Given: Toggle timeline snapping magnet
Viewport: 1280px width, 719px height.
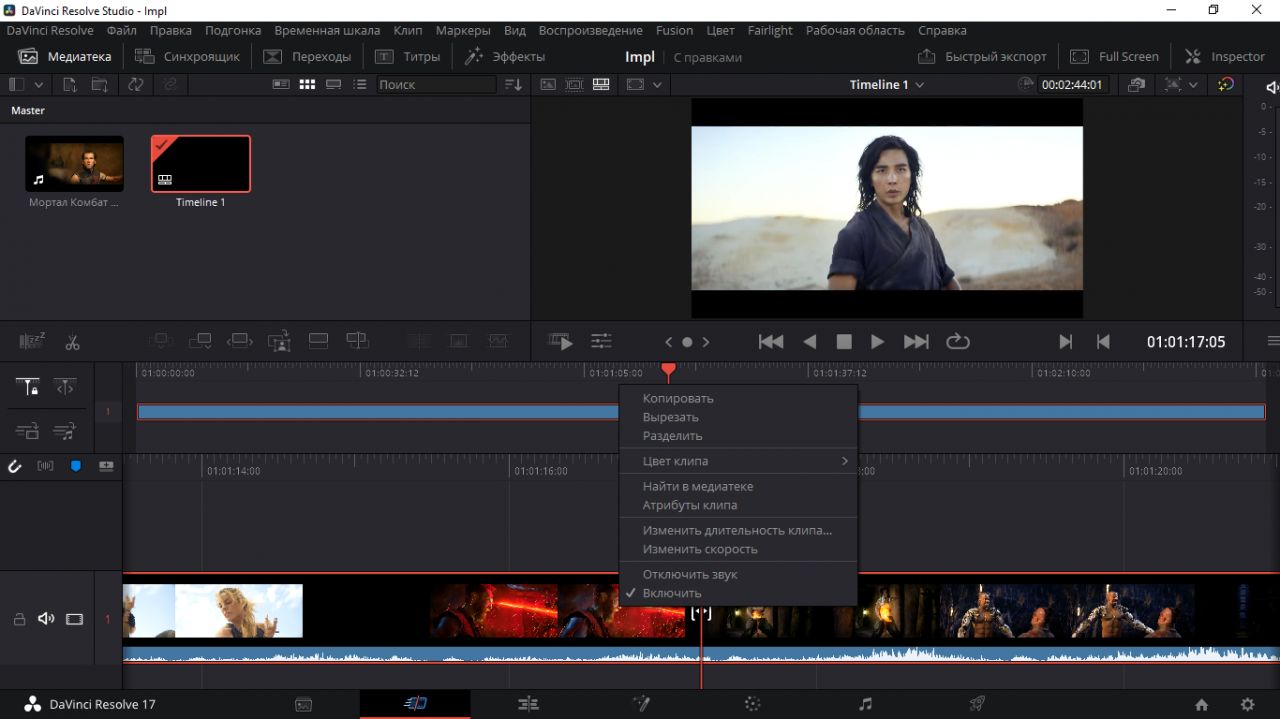Looking at the screenshot, I should pos(14,466).
